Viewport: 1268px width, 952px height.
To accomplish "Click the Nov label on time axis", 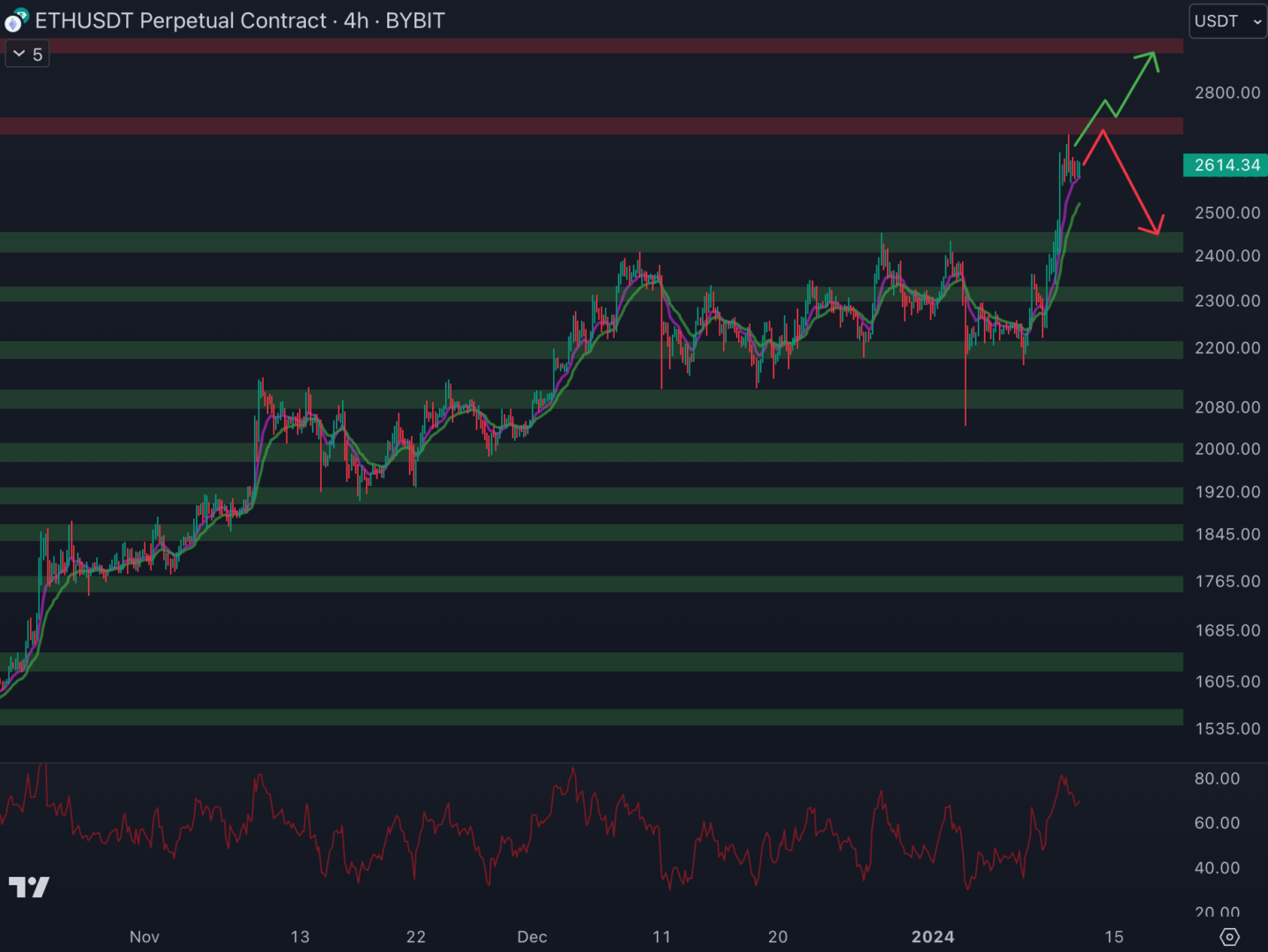I will click(x=144, y=937).
